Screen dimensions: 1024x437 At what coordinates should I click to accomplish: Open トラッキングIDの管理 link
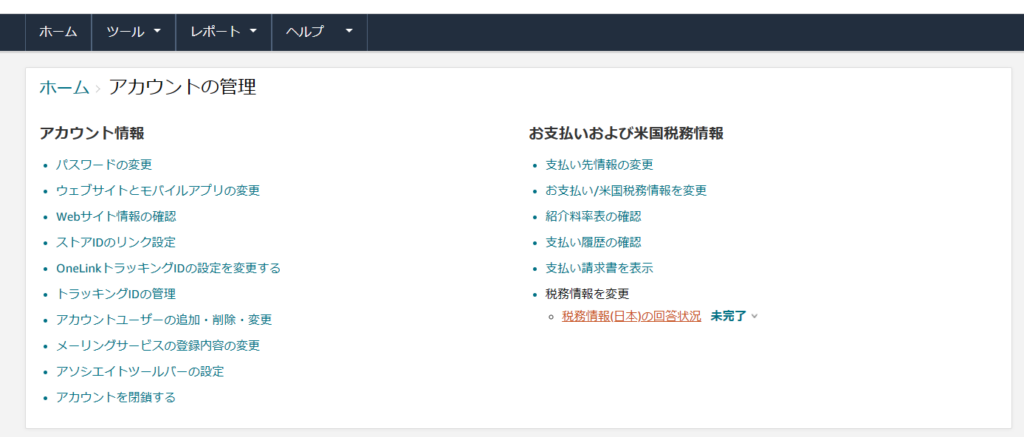coord(116,294)
